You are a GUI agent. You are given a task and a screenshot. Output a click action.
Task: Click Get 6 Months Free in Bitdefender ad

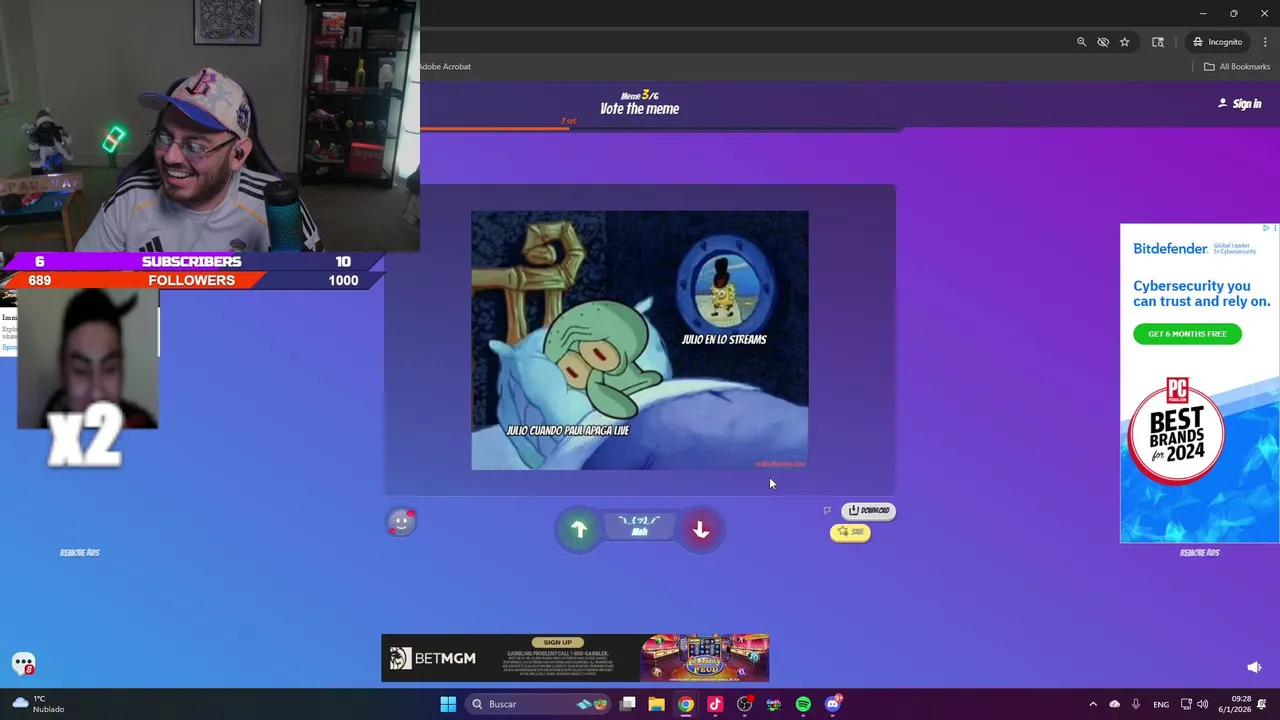click(x=1187, y=334)
